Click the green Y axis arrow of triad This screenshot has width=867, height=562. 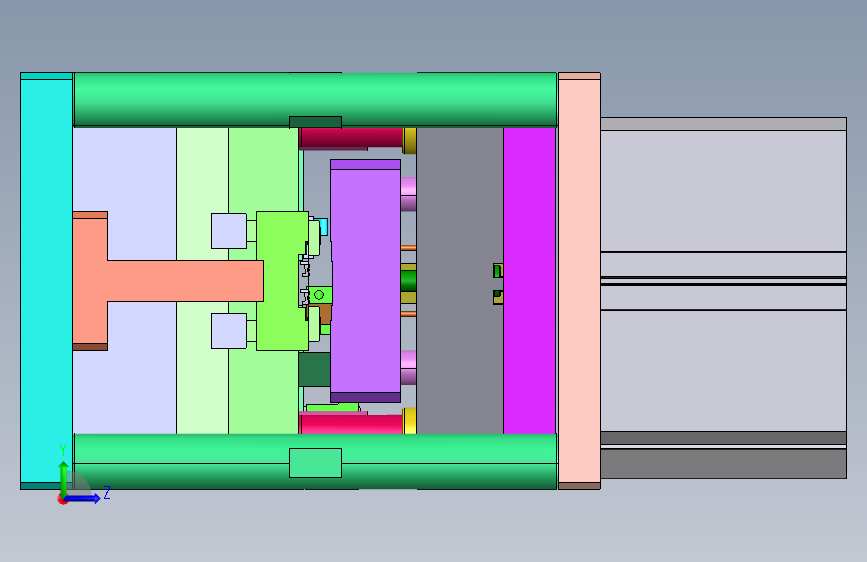[64, 478]
